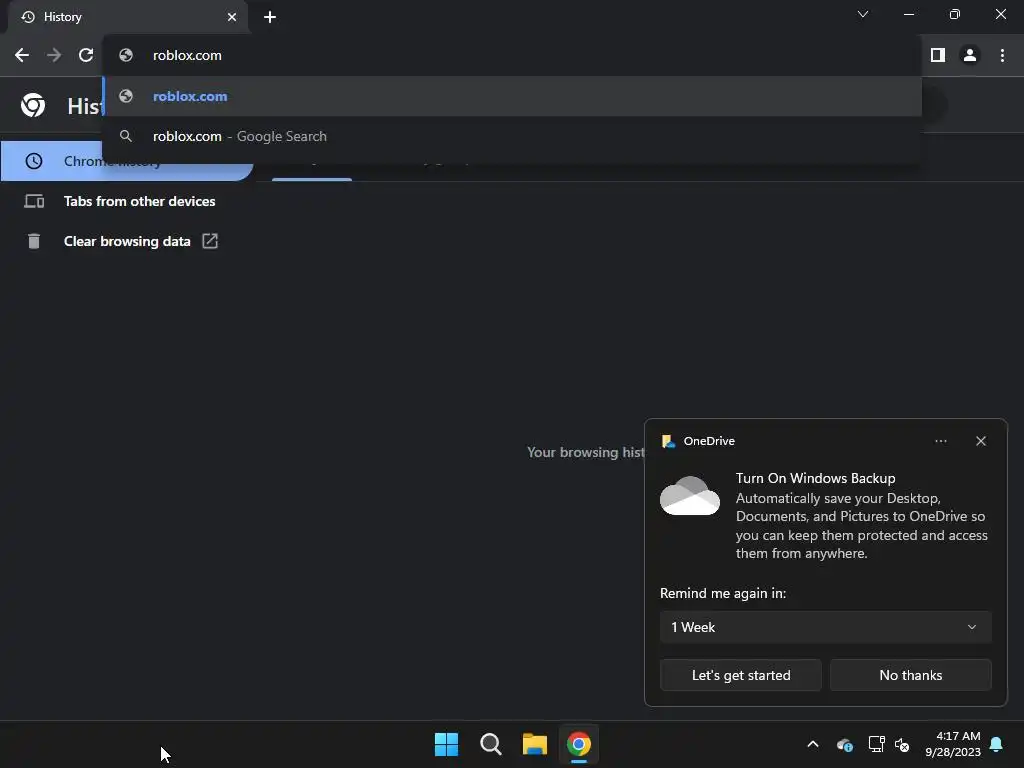Image resolution: width=1024 pixels, height=768 pixels.
Task: Click the external link icon after Clear browsing data
Action: pos(210,241)
